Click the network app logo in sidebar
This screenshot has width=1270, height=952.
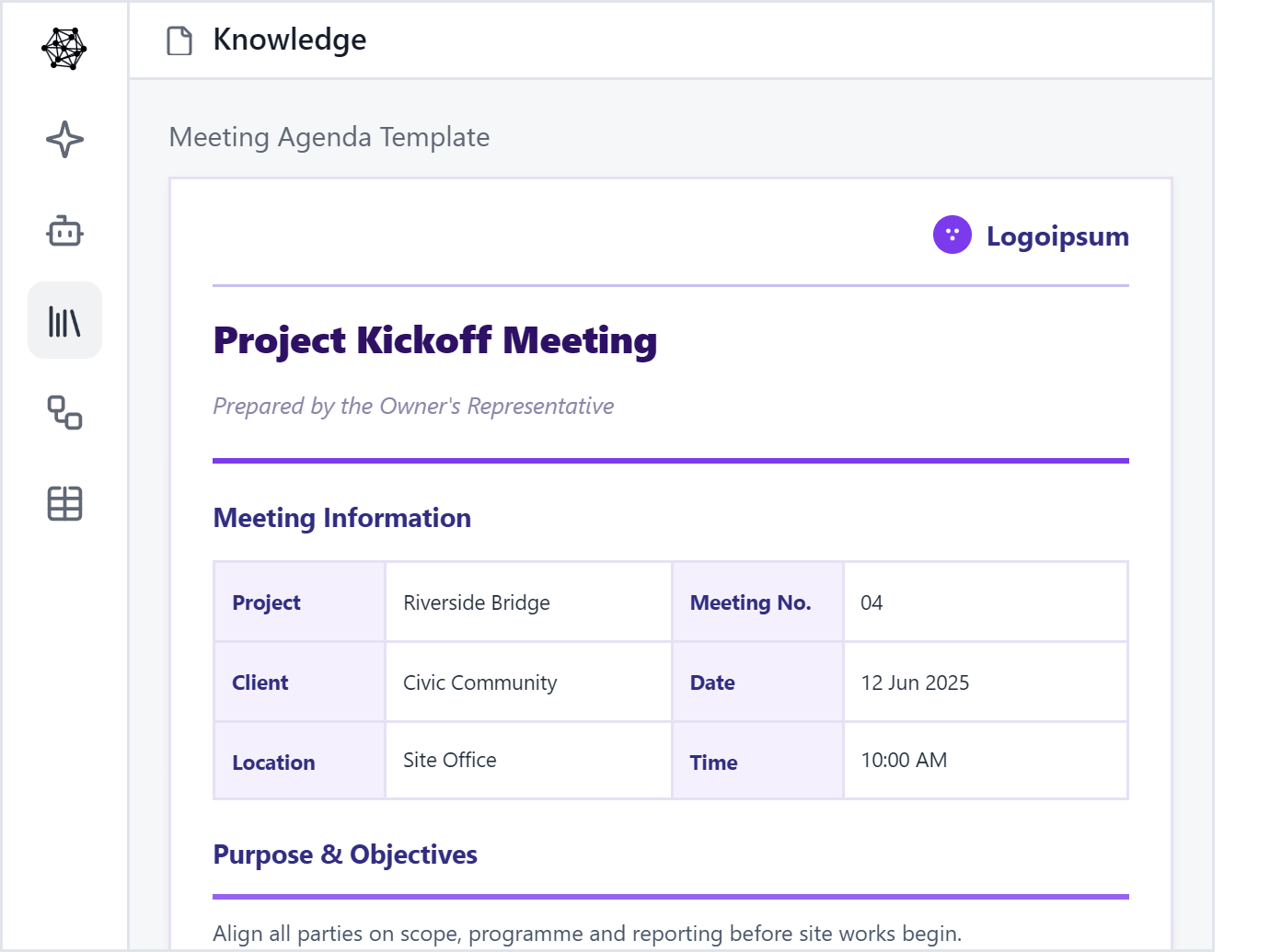coord(64,49)
